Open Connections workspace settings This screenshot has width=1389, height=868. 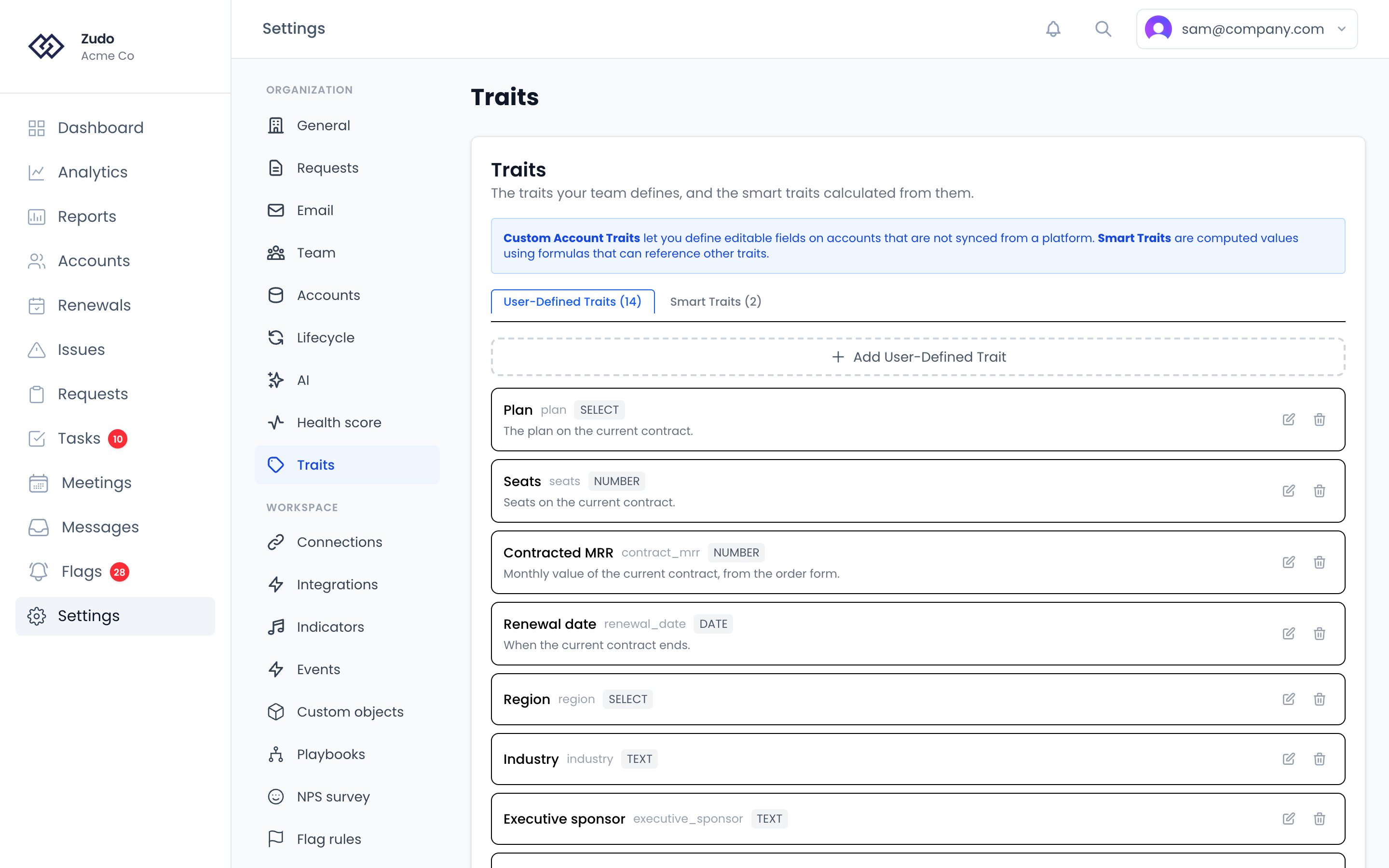pyautogui.click(x=347, y=542)
